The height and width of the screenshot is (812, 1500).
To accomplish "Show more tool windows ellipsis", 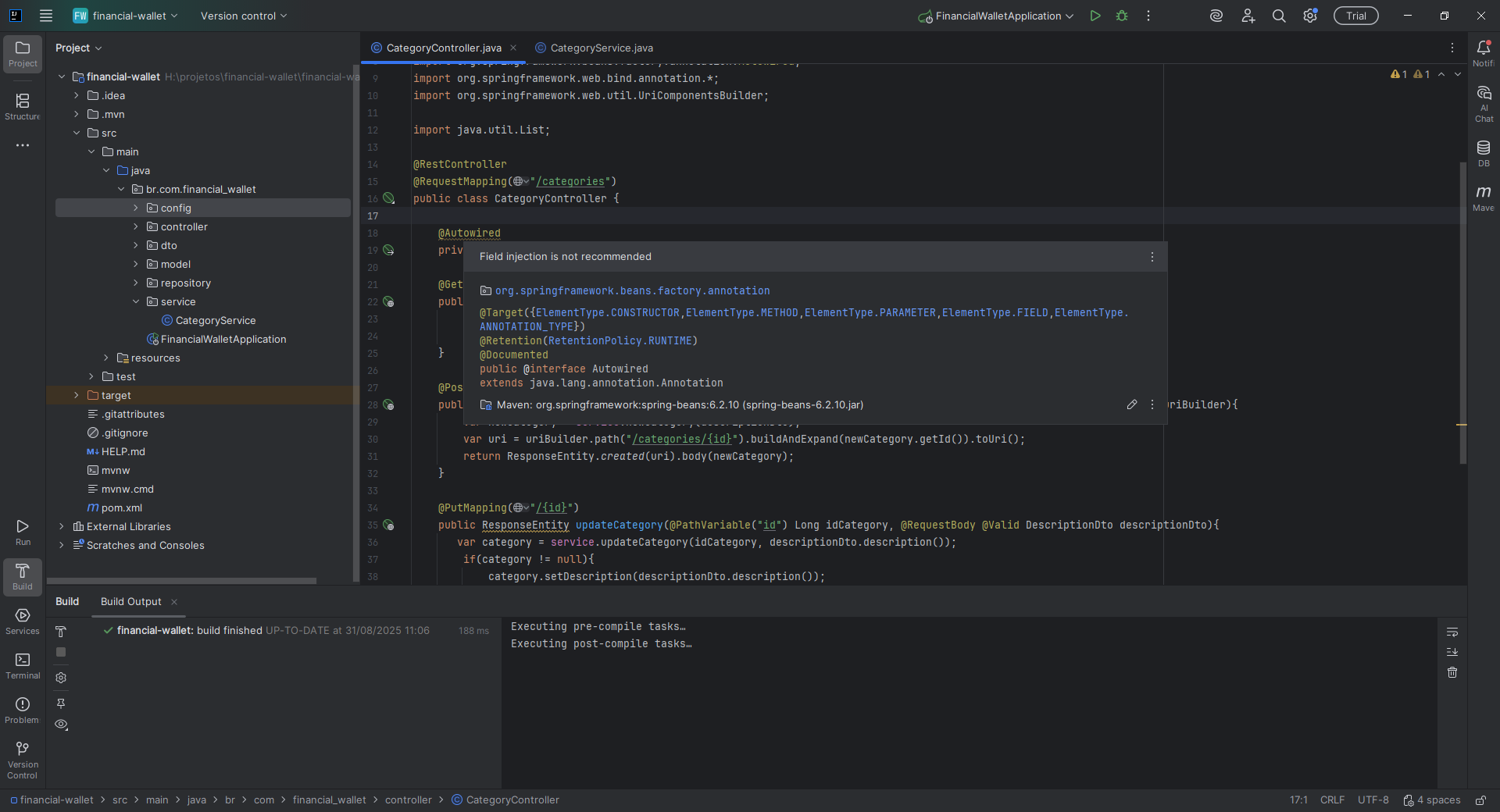I will coord(23,145).
